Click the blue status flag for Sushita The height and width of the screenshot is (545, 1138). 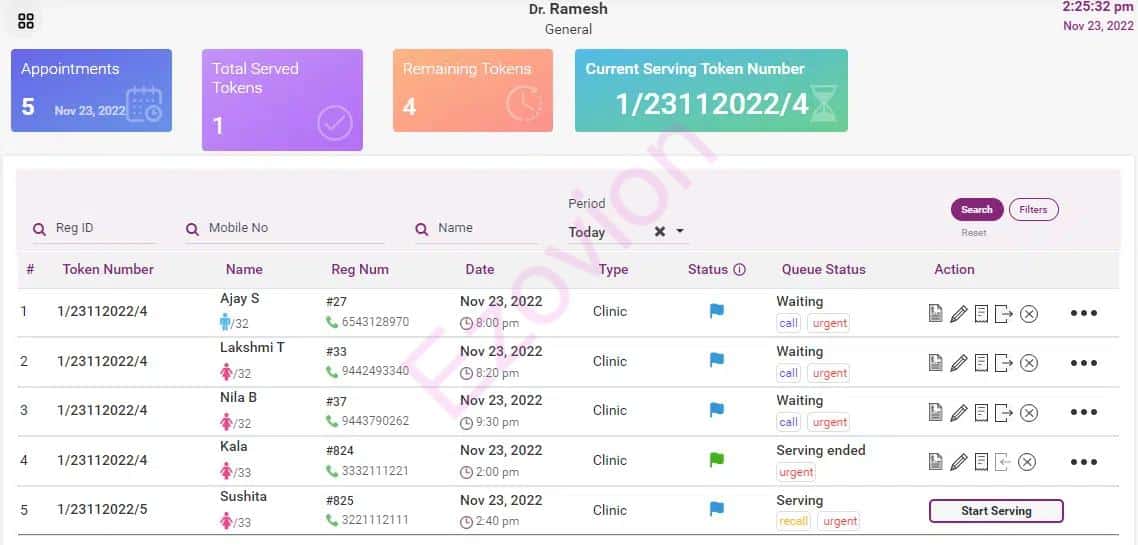pyautogui.click(x=716, y=510)
